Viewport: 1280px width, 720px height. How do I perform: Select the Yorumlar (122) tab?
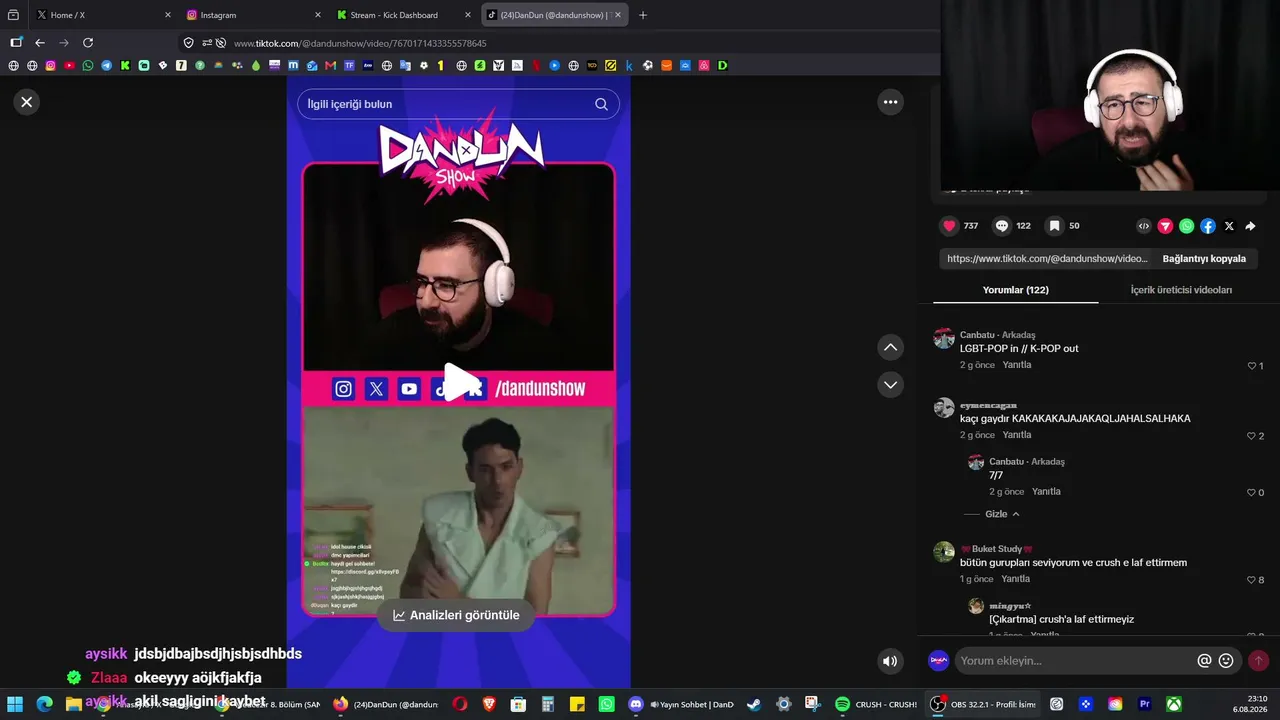1015,290
